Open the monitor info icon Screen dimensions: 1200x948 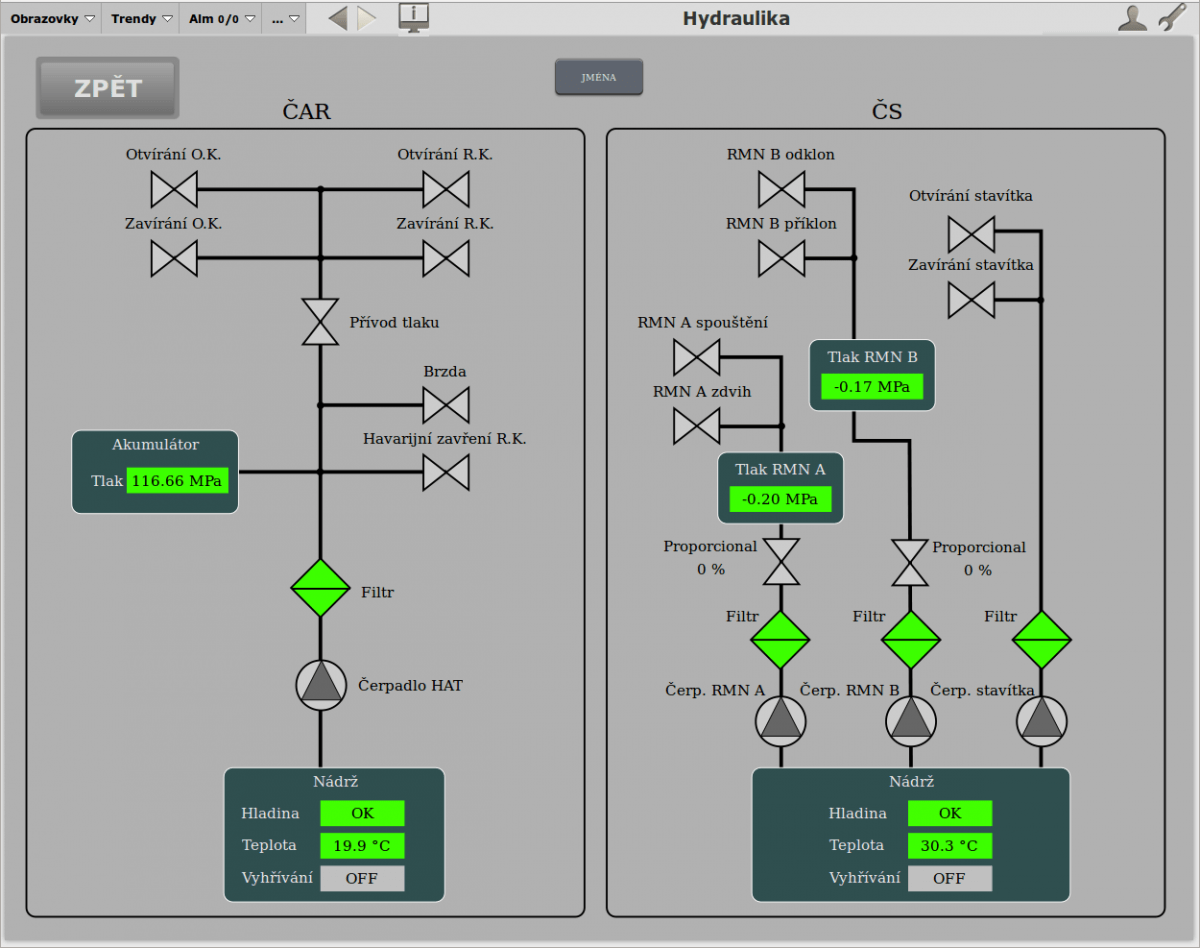point(413,17)
